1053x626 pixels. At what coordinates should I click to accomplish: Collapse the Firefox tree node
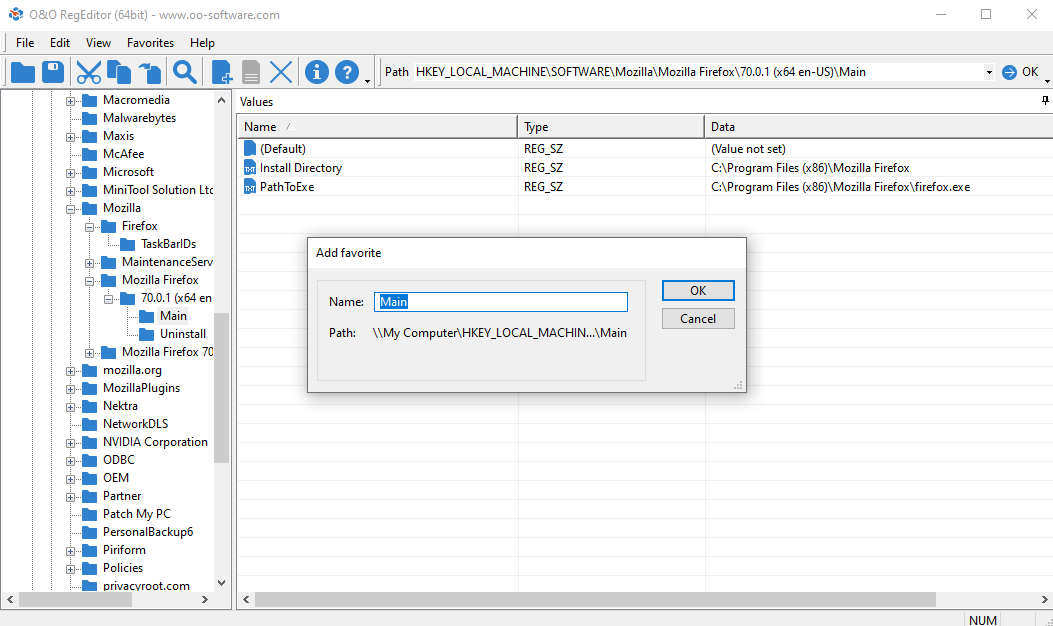click(x=89, y=227)
